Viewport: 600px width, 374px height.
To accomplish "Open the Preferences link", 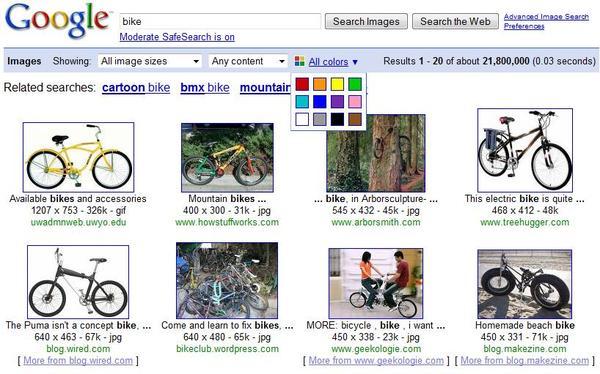I will pyautogui.click(x=524, y=26).
